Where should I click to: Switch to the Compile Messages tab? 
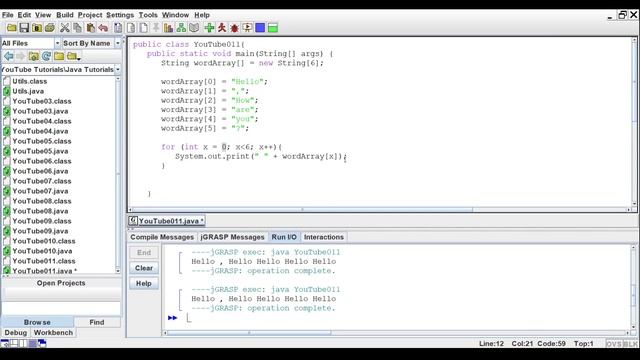click(x=162, y=237)
